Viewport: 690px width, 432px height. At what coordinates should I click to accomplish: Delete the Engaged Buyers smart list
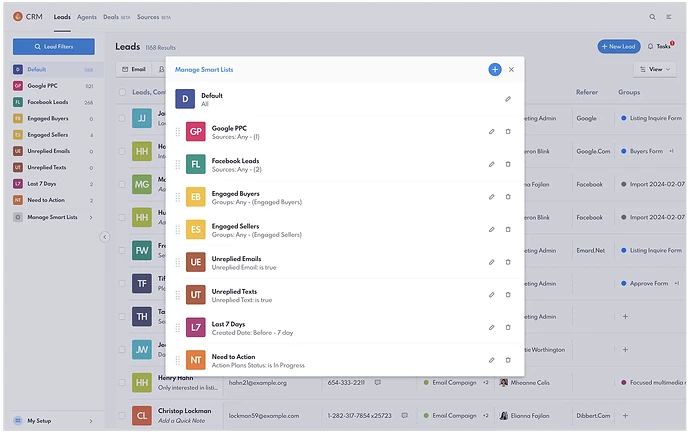[x=508, y=197]
